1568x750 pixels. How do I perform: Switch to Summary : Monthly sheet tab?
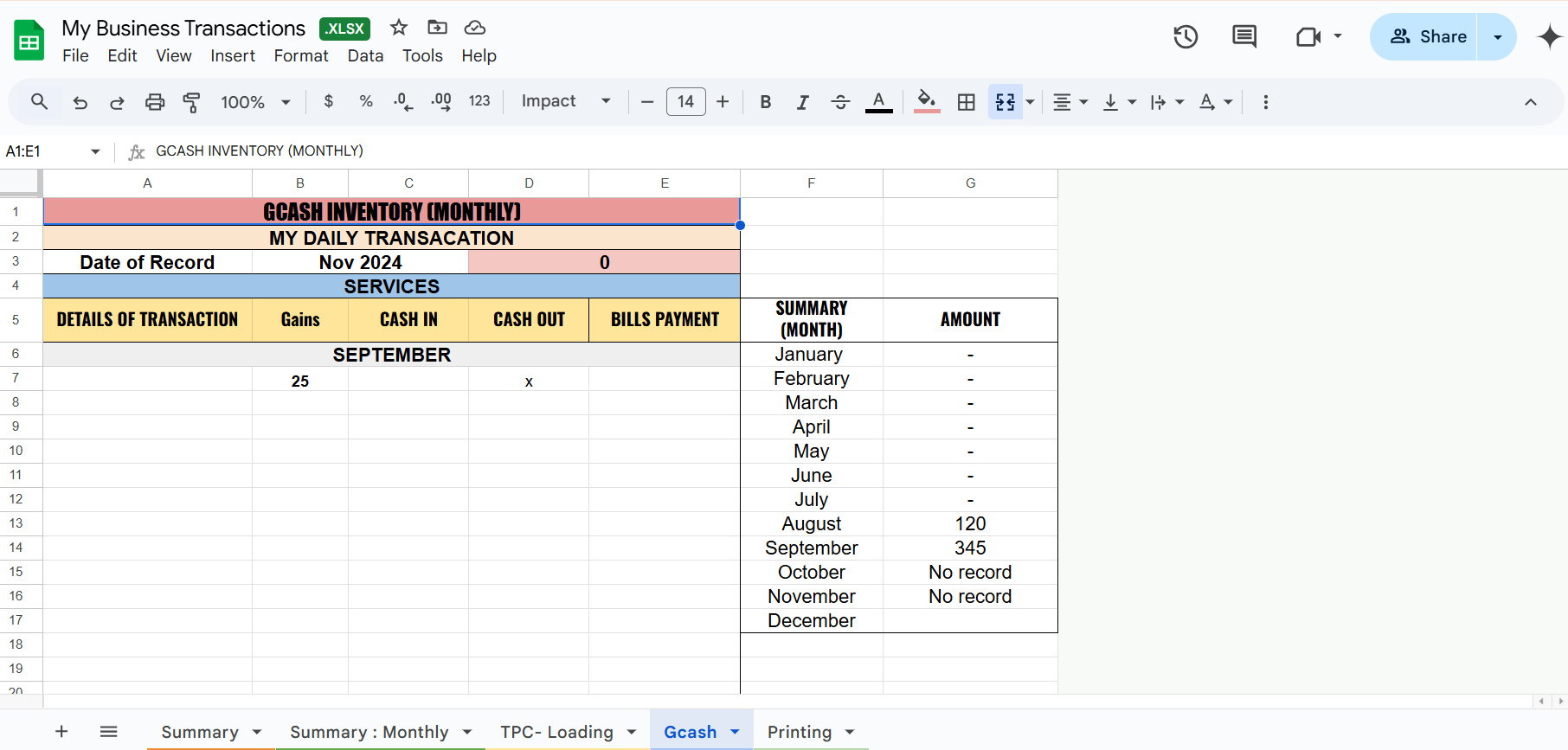[370, 732]
